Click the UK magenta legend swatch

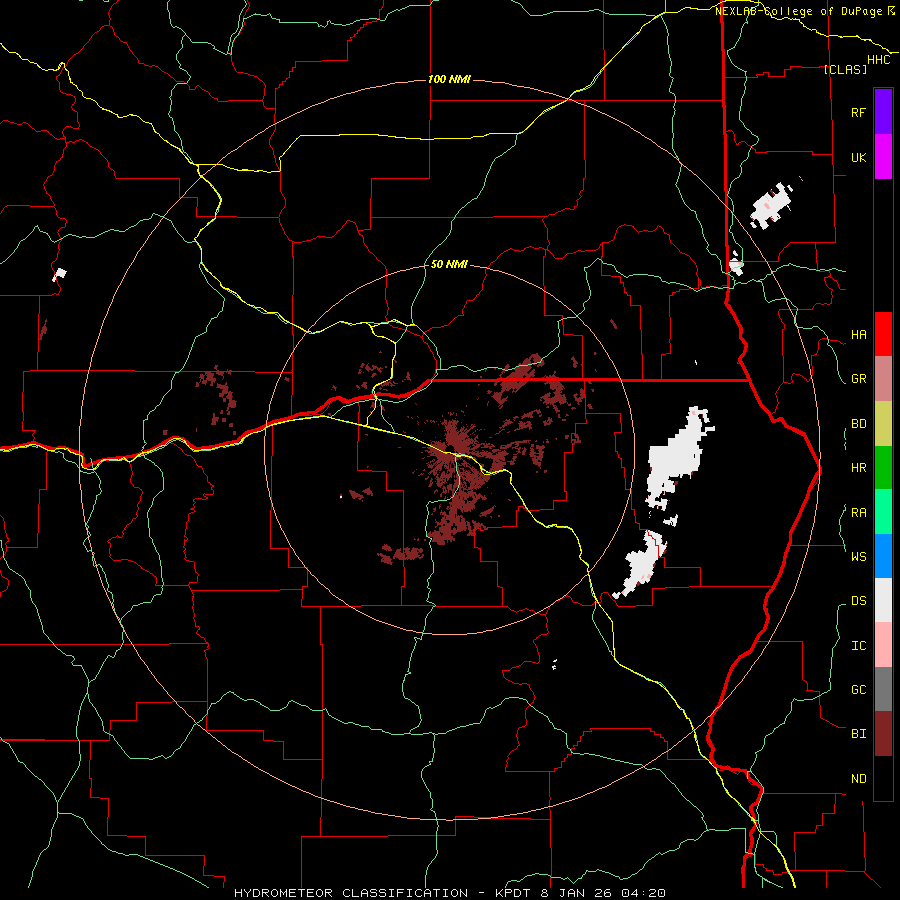(883, 157)
